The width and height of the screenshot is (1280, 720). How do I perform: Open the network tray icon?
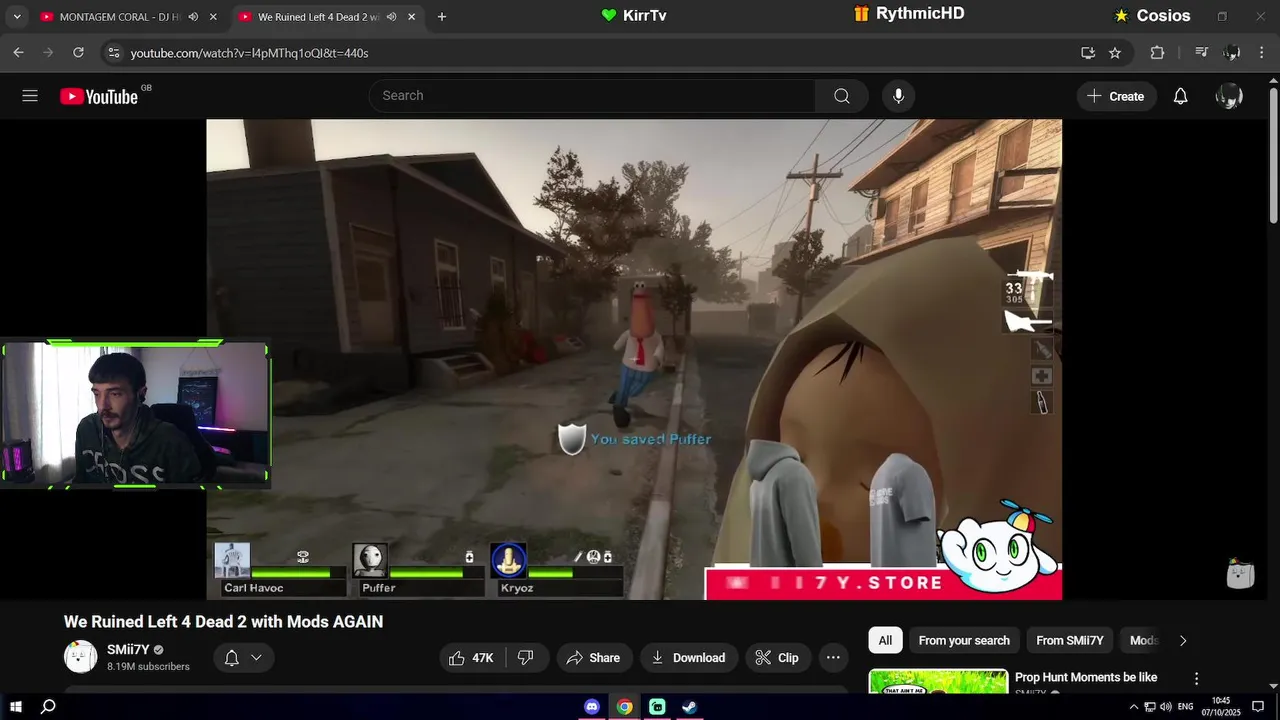(x=1150, y=706)
